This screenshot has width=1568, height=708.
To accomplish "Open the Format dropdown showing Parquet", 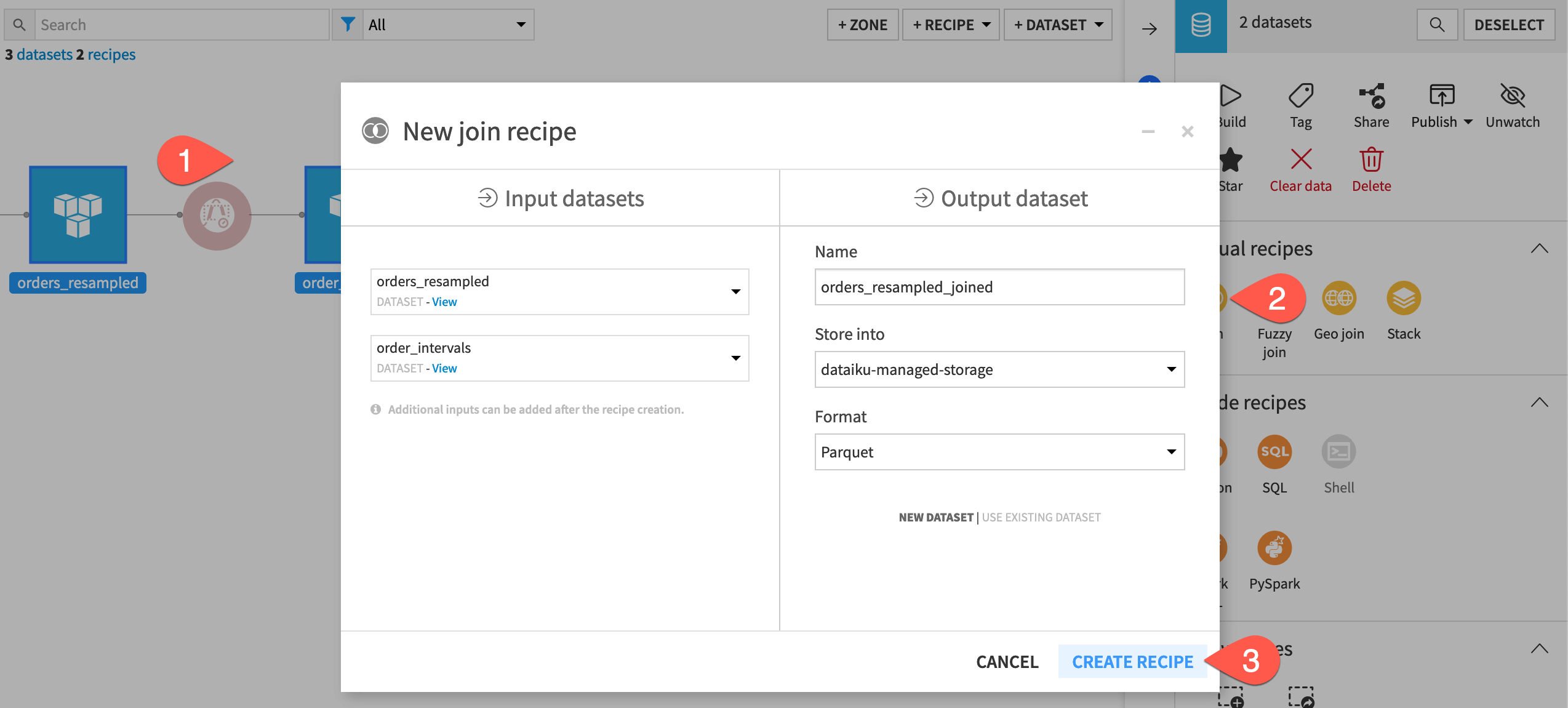I will pos(999,451).
